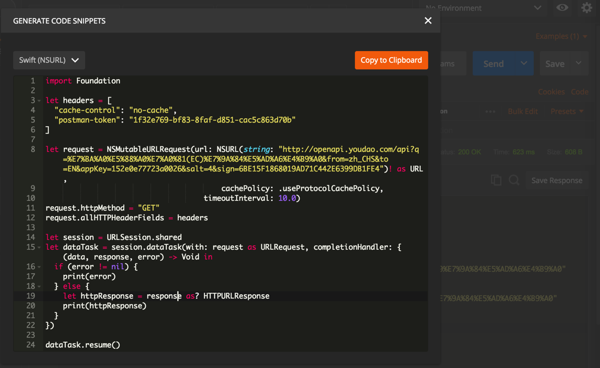This screenshot has height=368, width=600.
Task: Click the search response magnifier icon
Action: 514,180
